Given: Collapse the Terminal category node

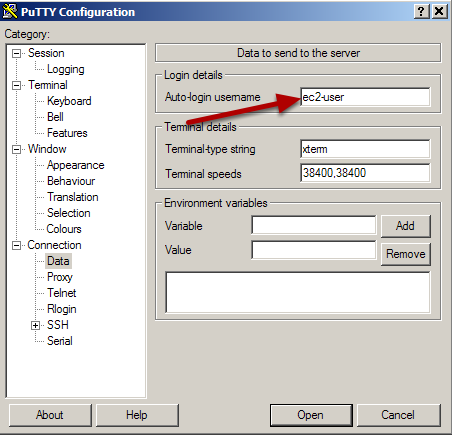Looking at the screenshot, I should click(x=16, y=85).
